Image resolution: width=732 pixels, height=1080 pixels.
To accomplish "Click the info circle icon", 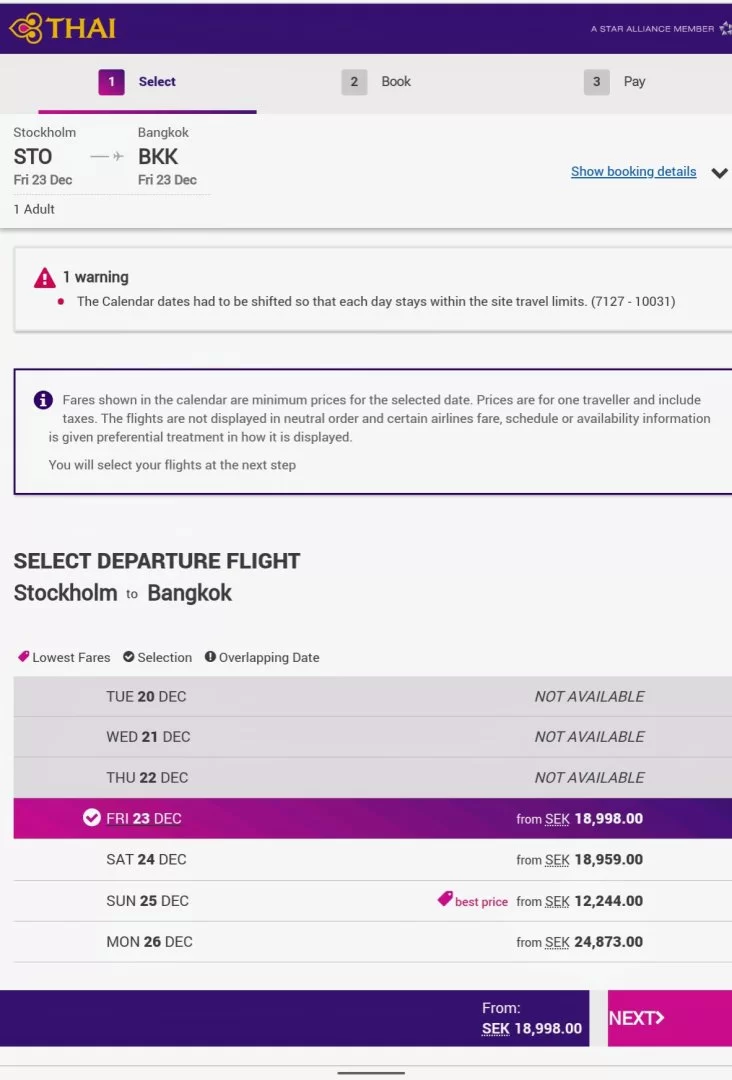I will pyautogui.click(x=43, y=400).
